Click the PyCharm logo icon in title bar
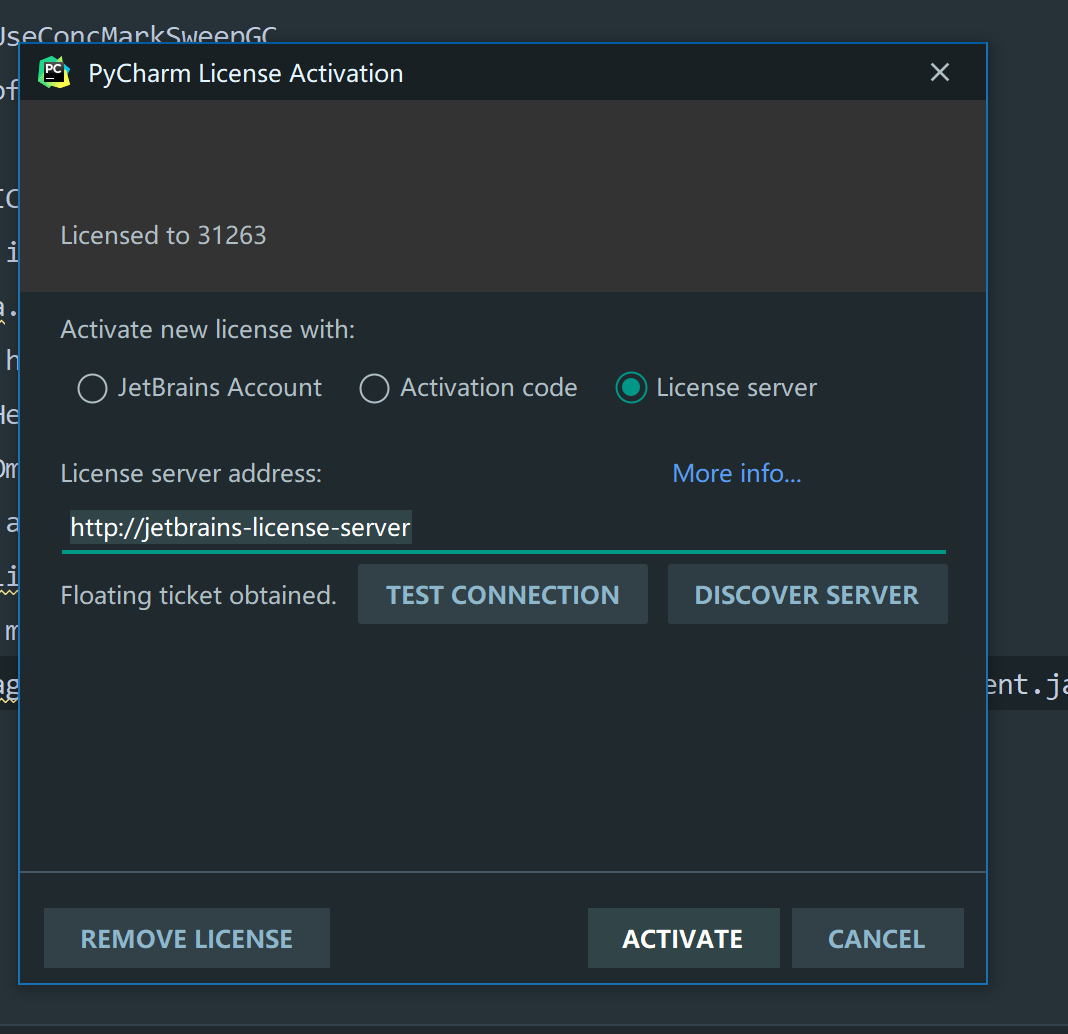Image resolution: width=1068 pixels, height=1034 pixels. [54, 72]
